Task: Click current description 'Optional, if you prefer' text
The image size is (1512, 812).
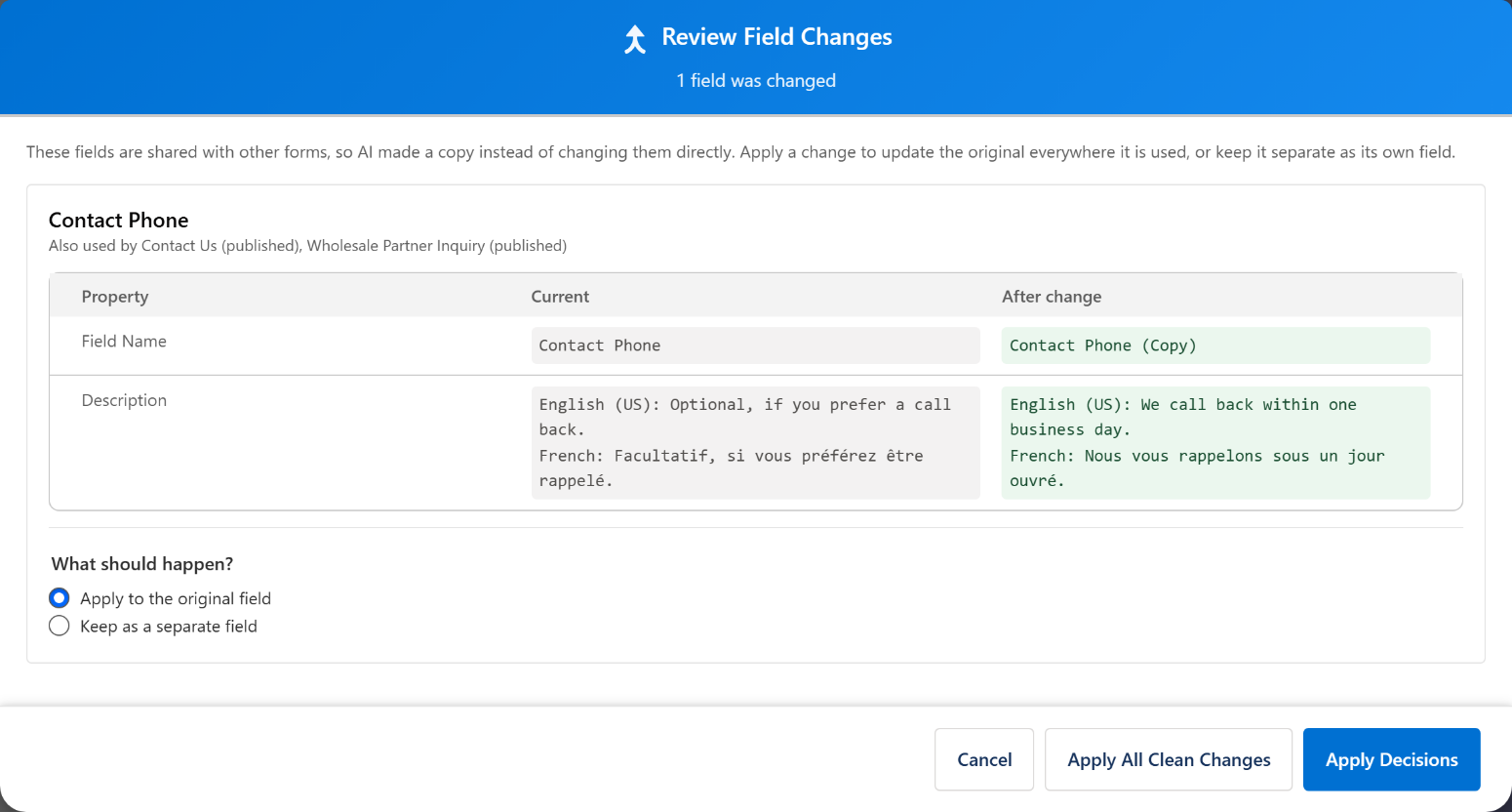Action: pyautogui.click(x=755, y=443)
